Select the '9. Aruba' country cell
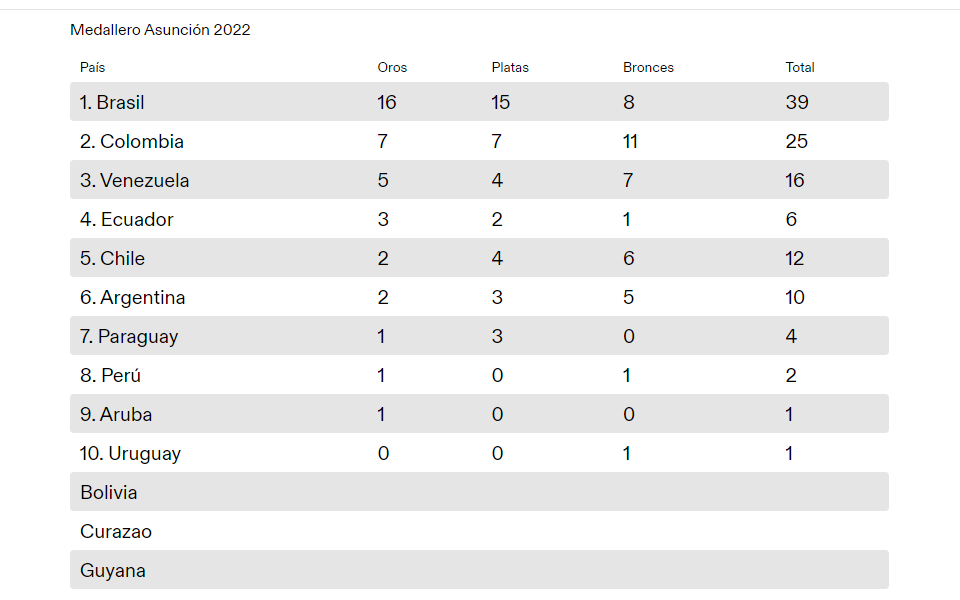The width and height of the screenshot is (960, 600). [x=116, y=415]
